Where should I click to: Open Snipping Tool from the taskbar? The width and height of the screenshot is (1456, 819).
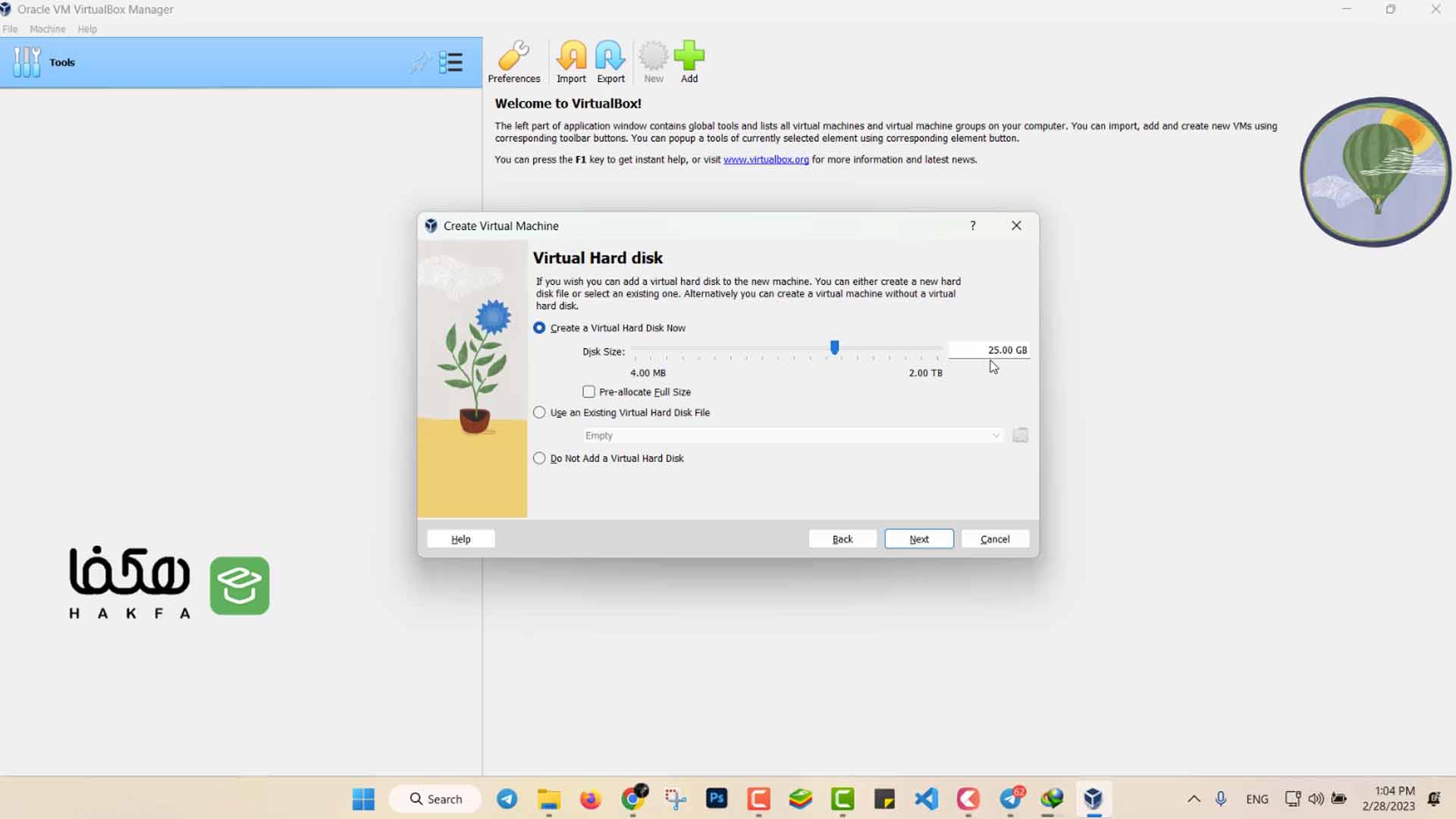(x=675, y=799)
